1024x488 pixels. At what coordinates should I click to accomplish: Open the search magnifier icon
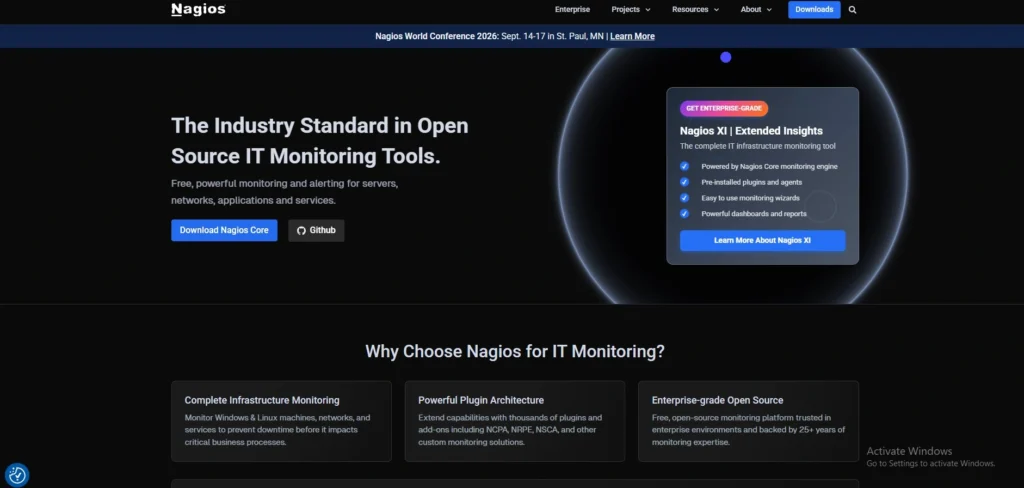pyautogui.click(x=852, y=10)
